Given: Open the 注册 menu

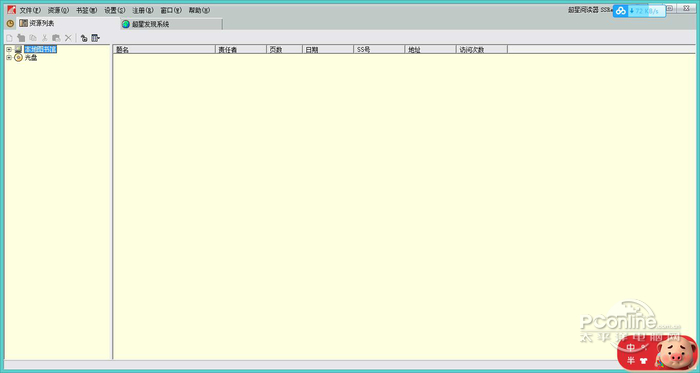Looking at the screenshot, I should [x=143, y=10].
